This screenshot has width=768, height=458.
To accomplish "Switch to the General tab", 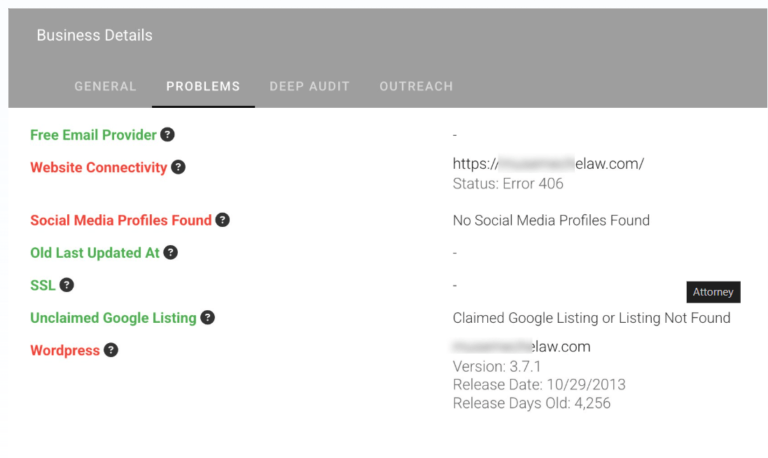I will [105, 87].
